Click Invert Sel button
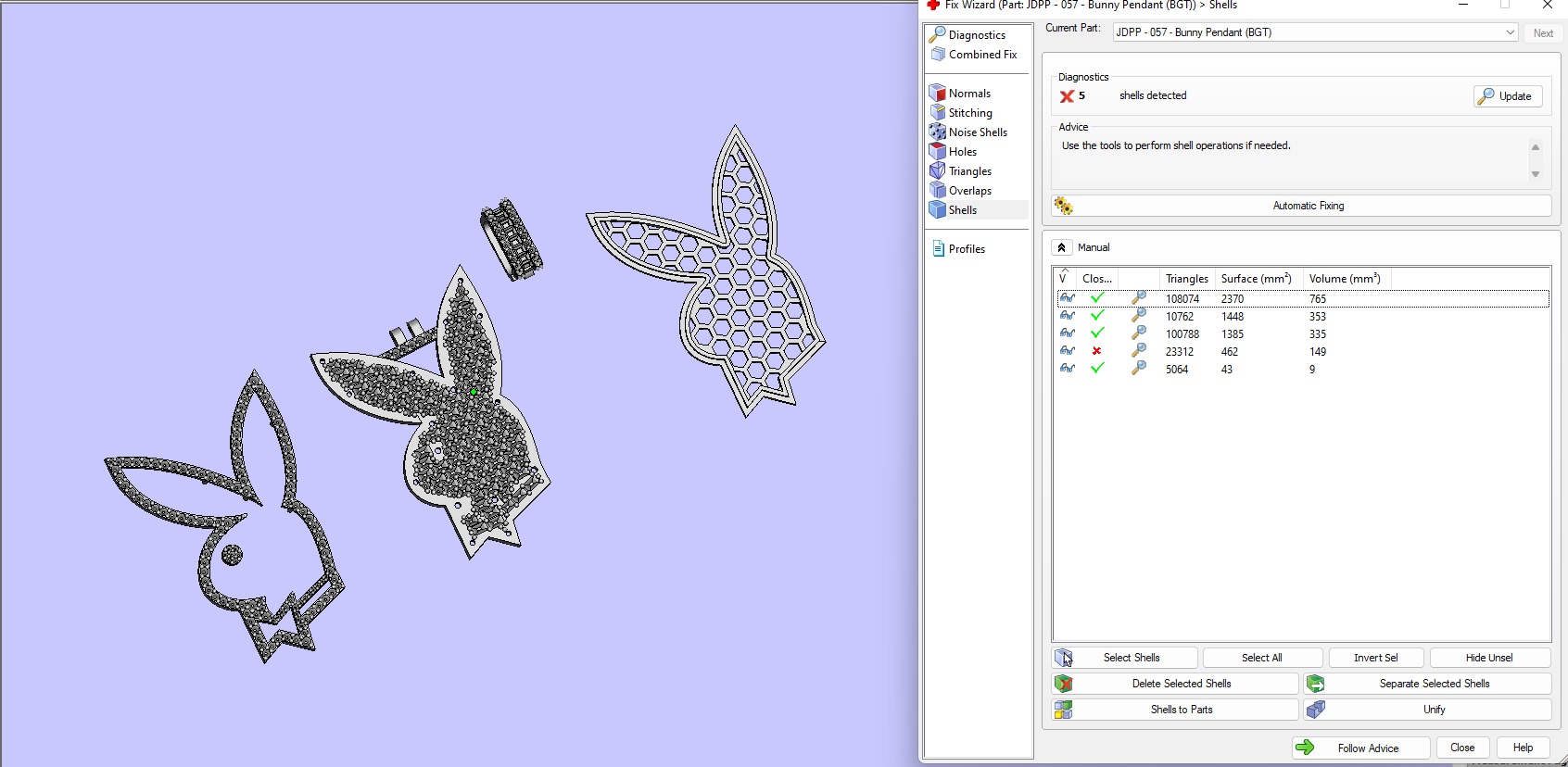The width and height of the screenshot is (1568, 767). pyautogui.click(x=1376, y=658)
